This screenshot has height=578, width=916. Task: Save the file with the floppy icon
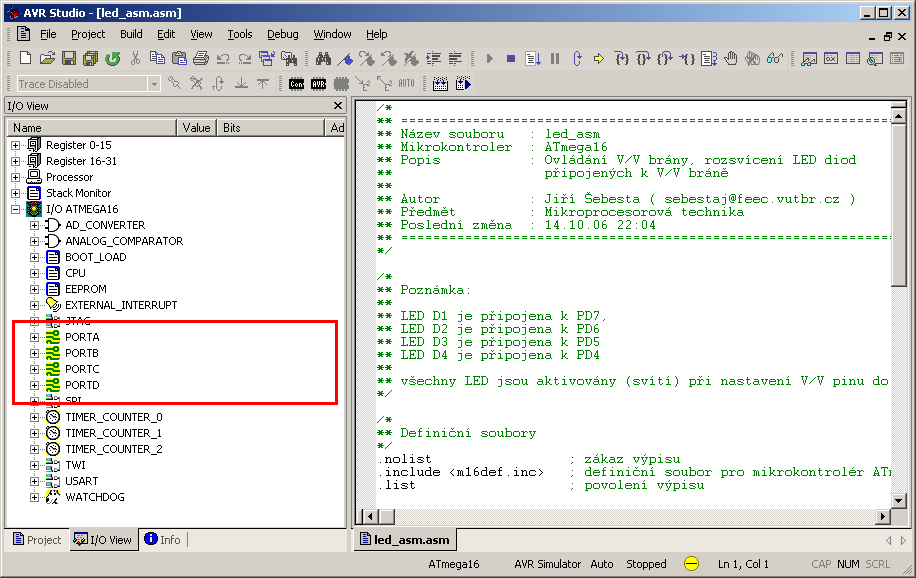(x=69, y=58)
